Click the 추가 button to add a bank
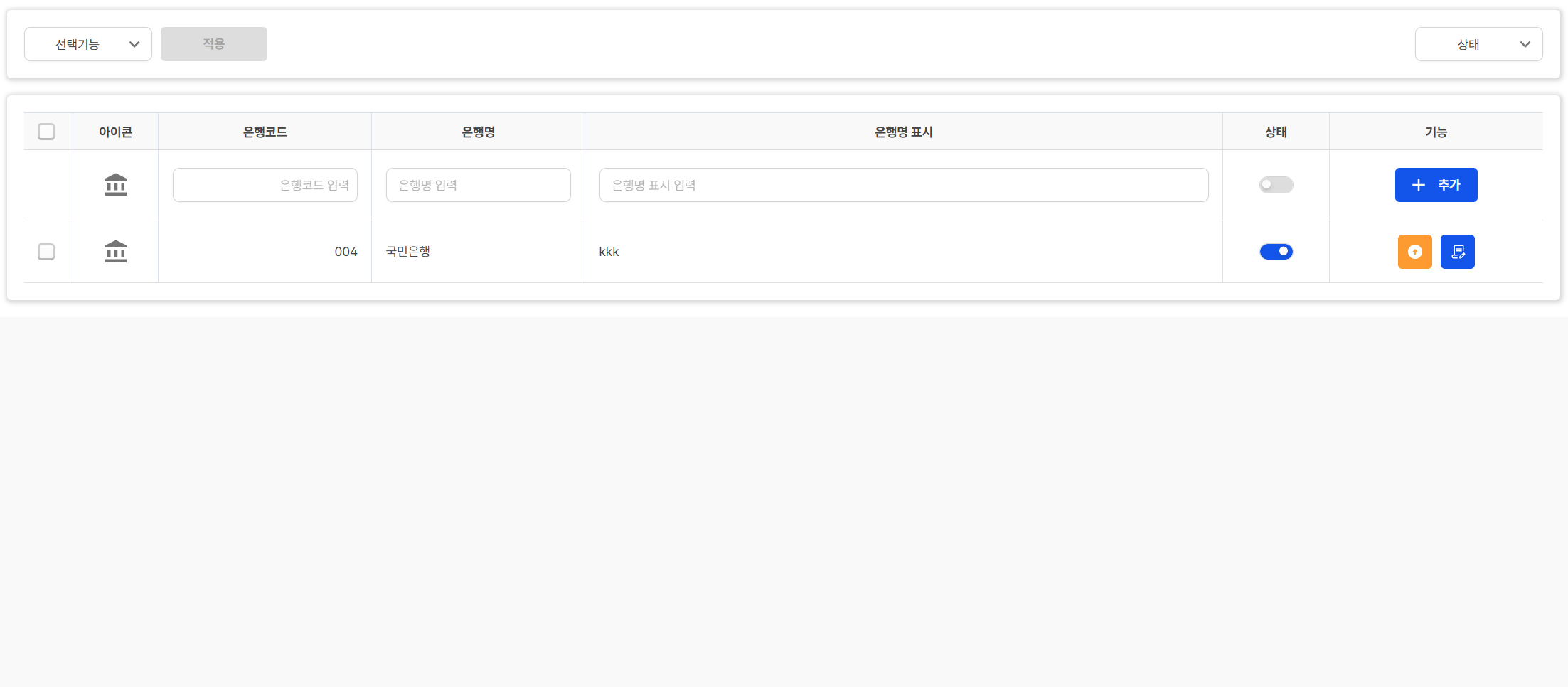The height and width of the screenshot is (687, 1568). coord(1436,185)
